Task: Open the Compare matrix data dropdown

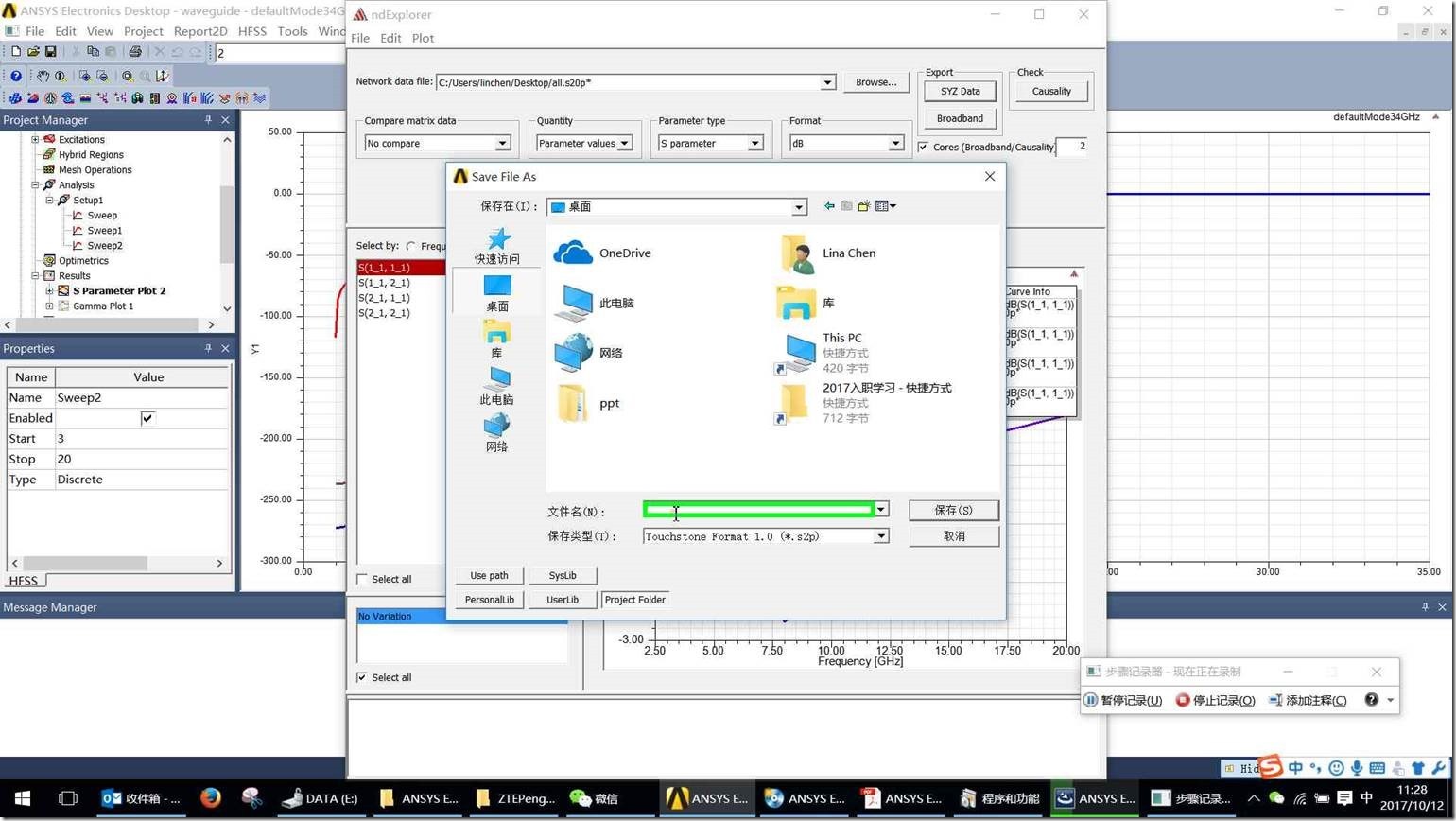Action: (x=503, y=144)
